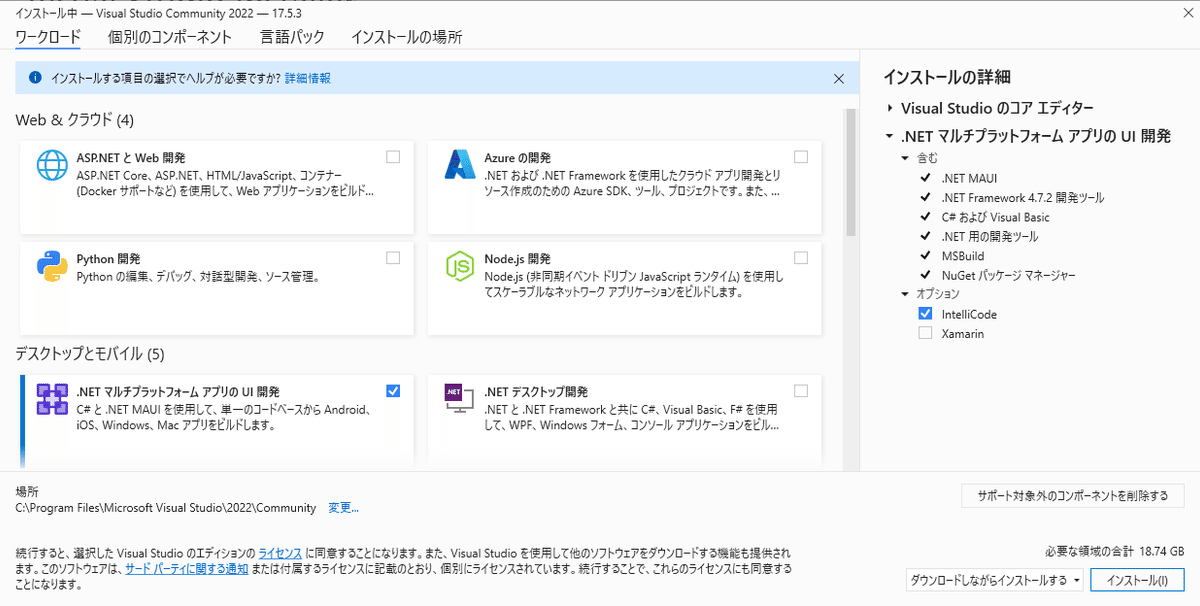Collapse the 含む section
The height and width of the screenshot is (606, 1200).
click(906, 158)
